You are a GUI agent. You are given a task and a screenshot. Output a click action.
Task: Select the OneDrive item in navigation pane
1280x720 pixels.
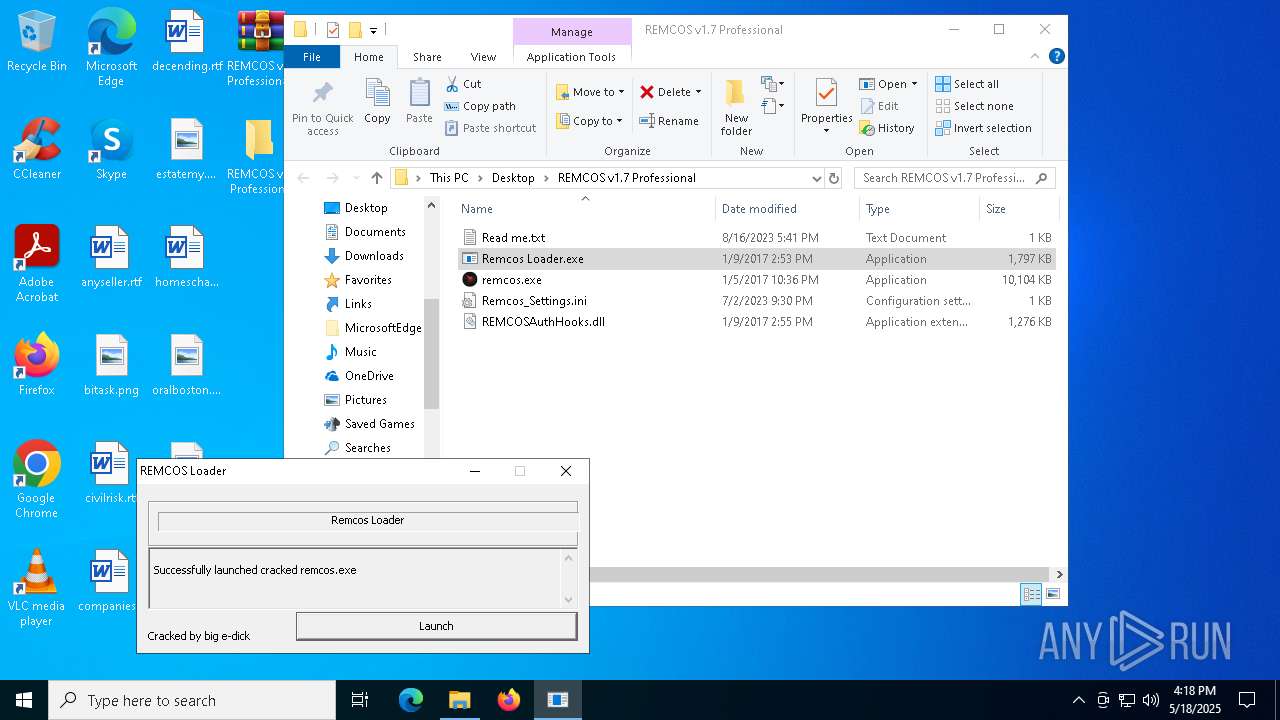click(368, 376)
